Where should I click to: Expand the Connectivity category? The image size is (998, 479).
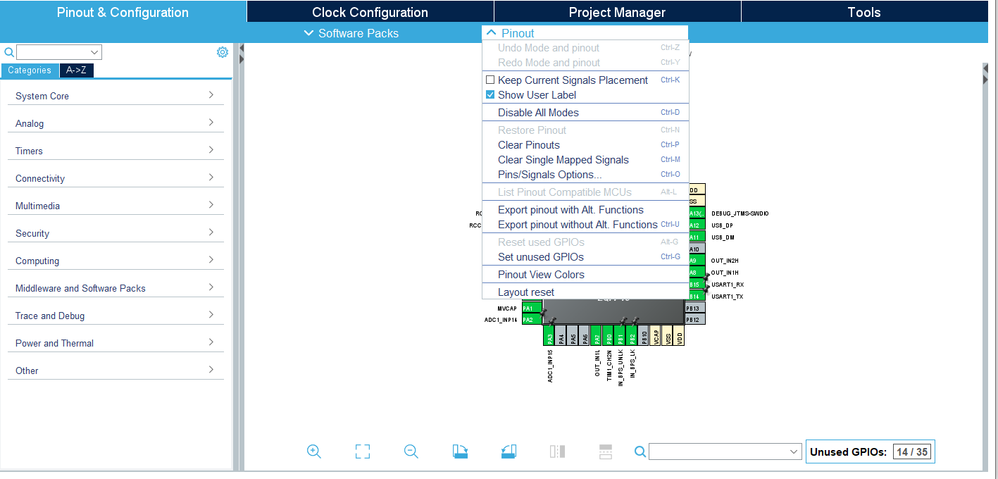click(x=115, y=178)
